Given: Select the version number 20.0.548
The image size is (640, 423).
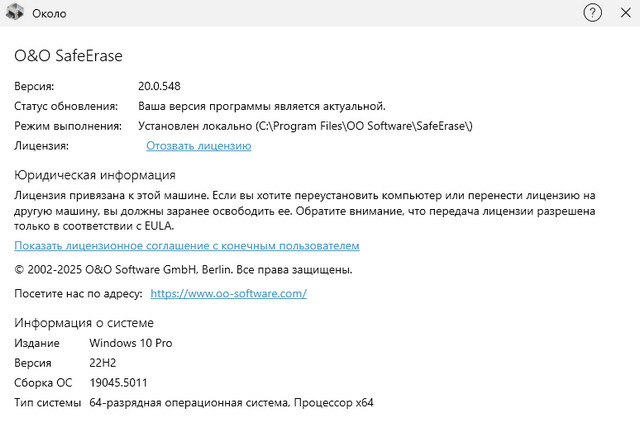Looking at the screenshot, I should (x=159, y=86).
